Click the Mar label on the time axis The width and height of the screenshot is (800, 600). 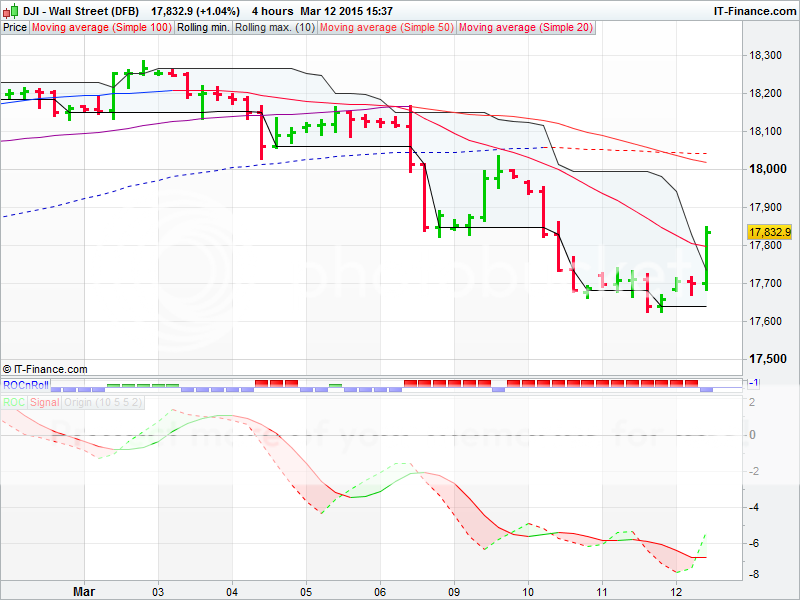85,591
